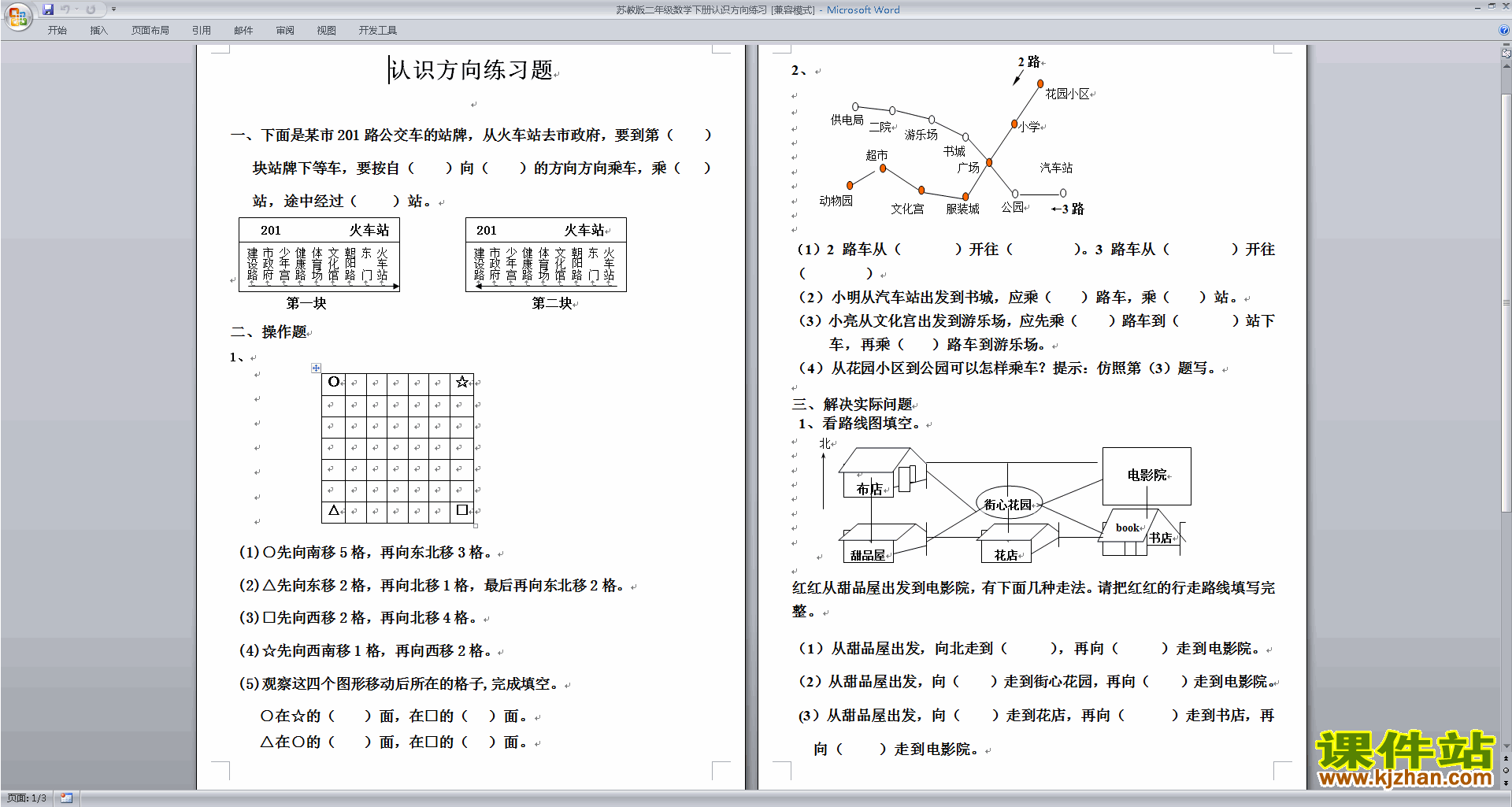
Task: Click the heading 二、操作题
Action: click(269, 331)
